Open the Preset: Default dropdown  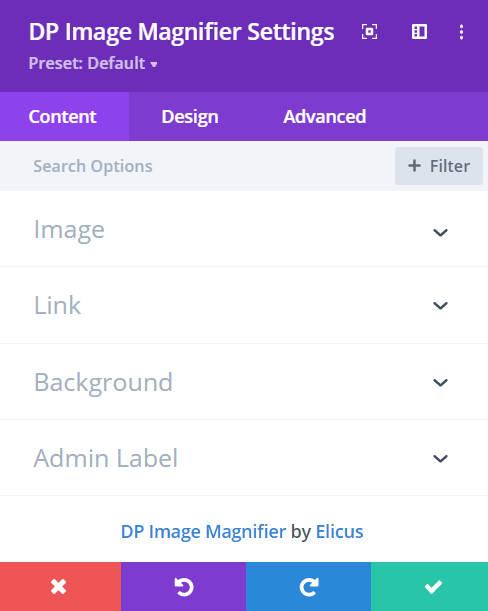tap(93, 63)
